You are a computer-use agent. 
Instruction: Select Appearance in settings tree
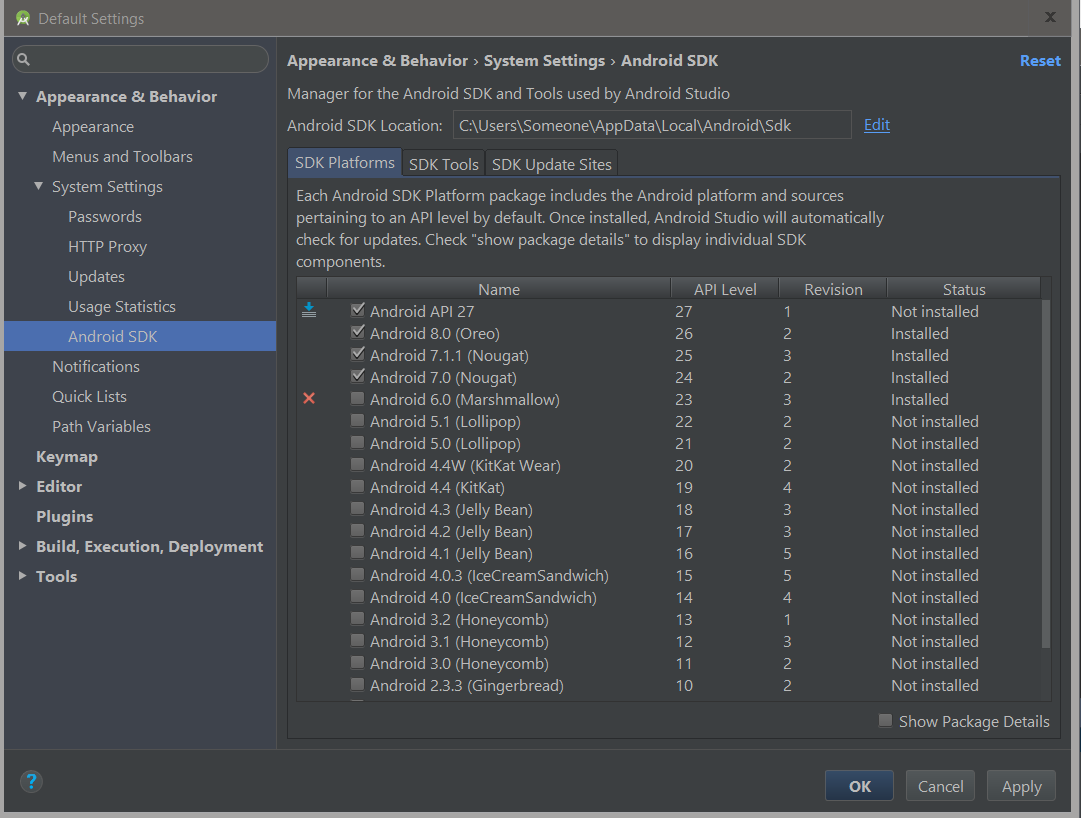pos(93,127)
